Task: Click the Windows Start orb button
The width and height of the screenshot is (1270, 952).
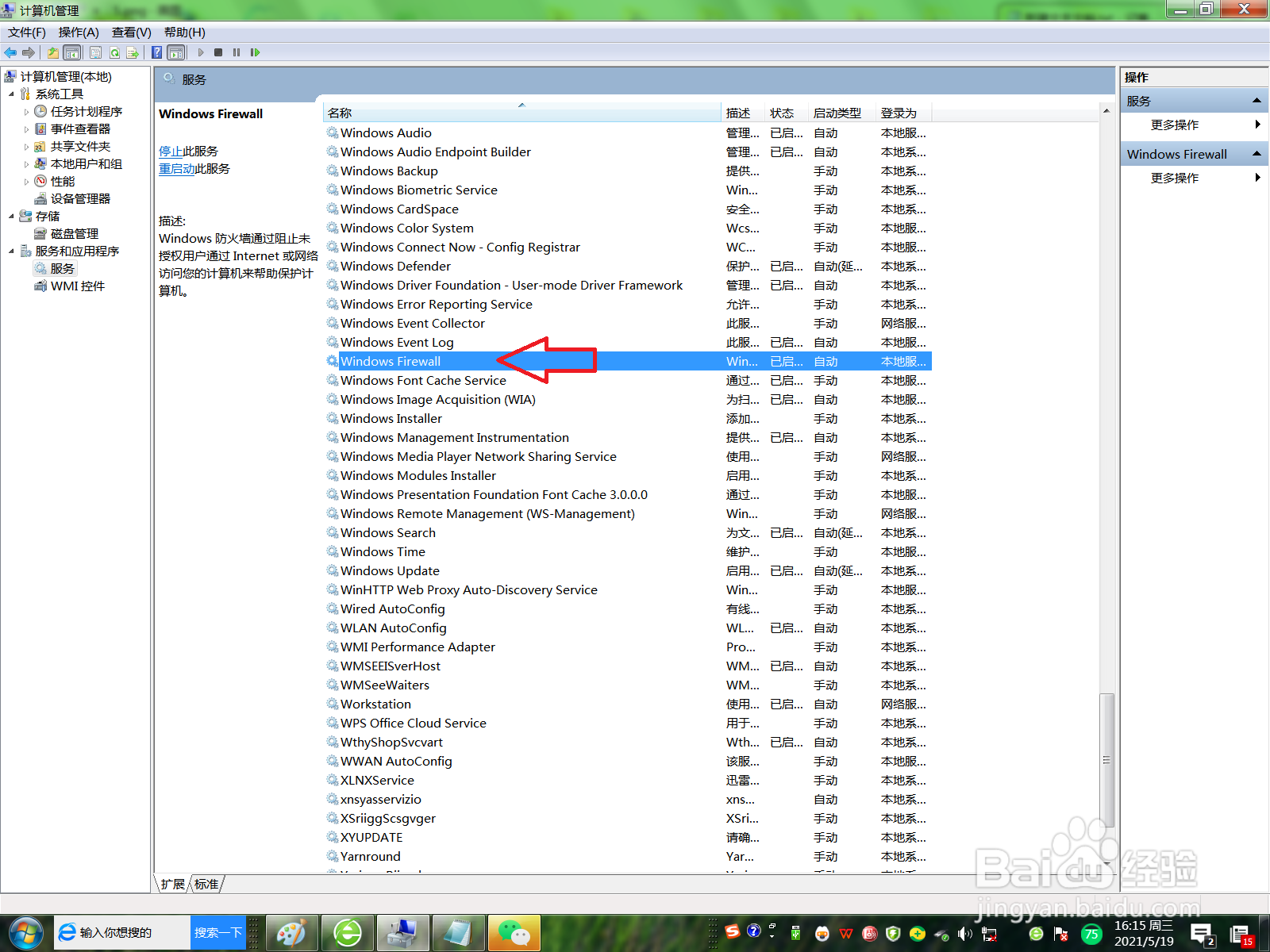Action: pyautogui.click(x=25, y=933)
